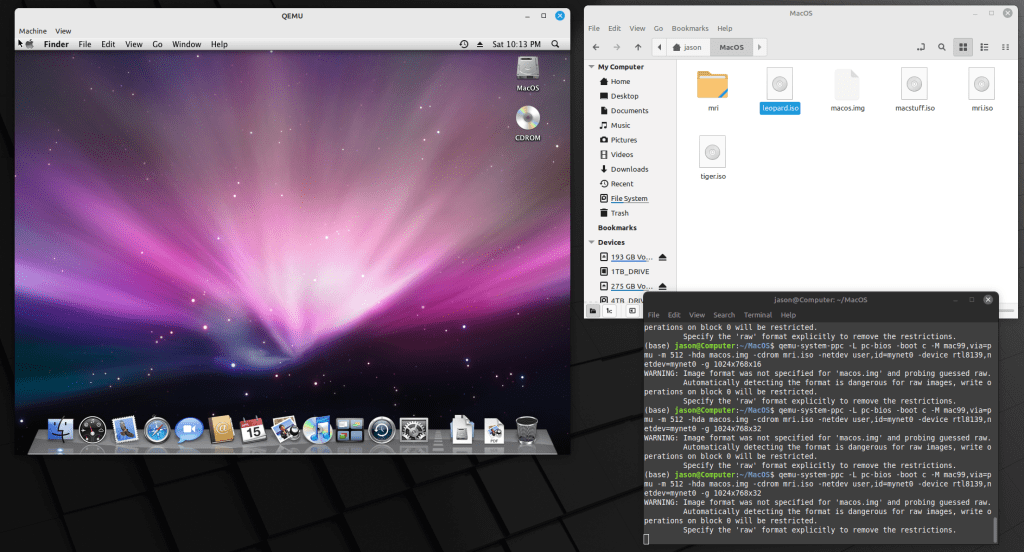Launch iTunes in the dock
Viewport: 1024px width, 552px height.
click(x=317, y=429)
